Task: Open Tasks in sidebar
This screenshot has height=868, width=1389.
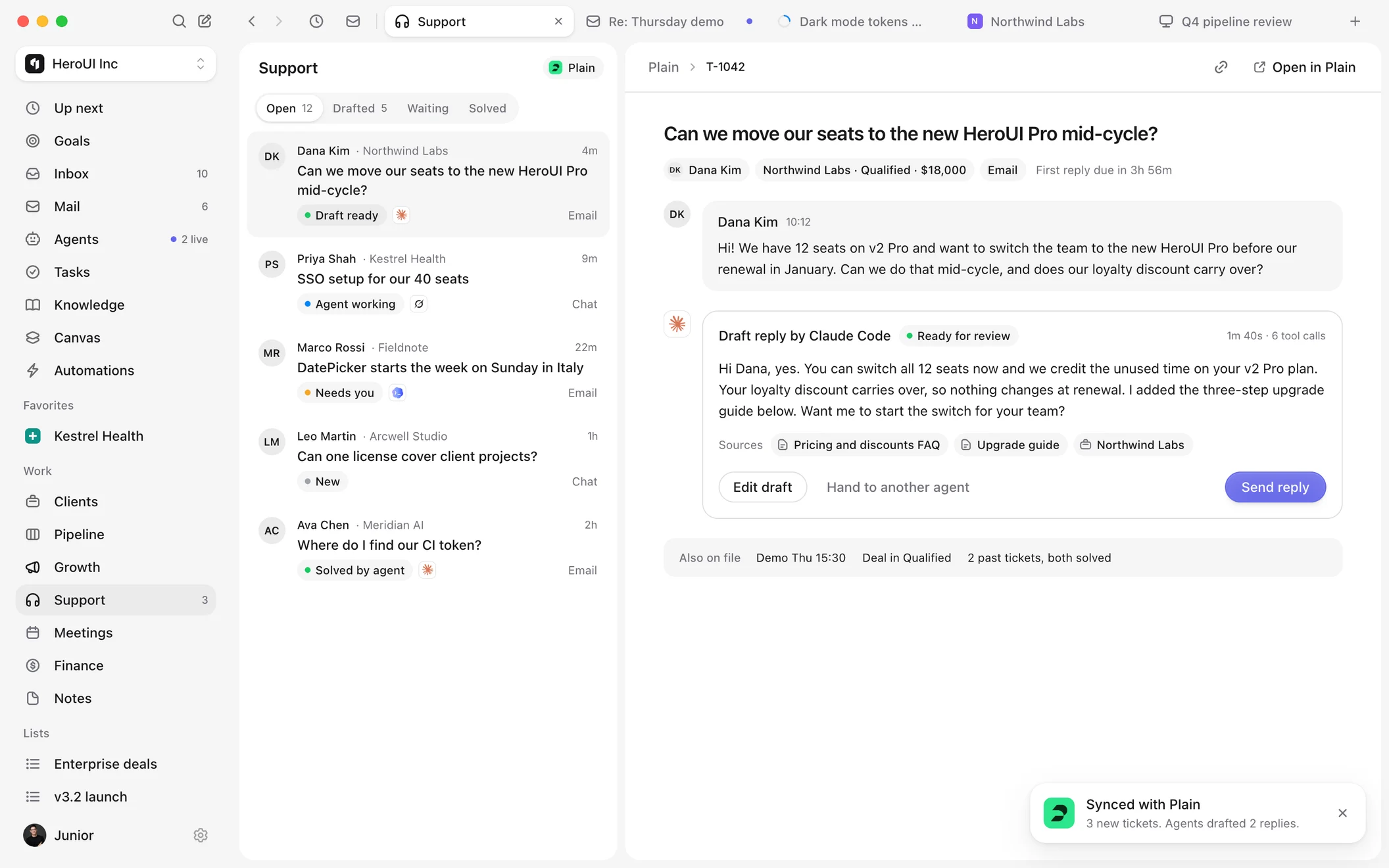Action: pos(116,272)
